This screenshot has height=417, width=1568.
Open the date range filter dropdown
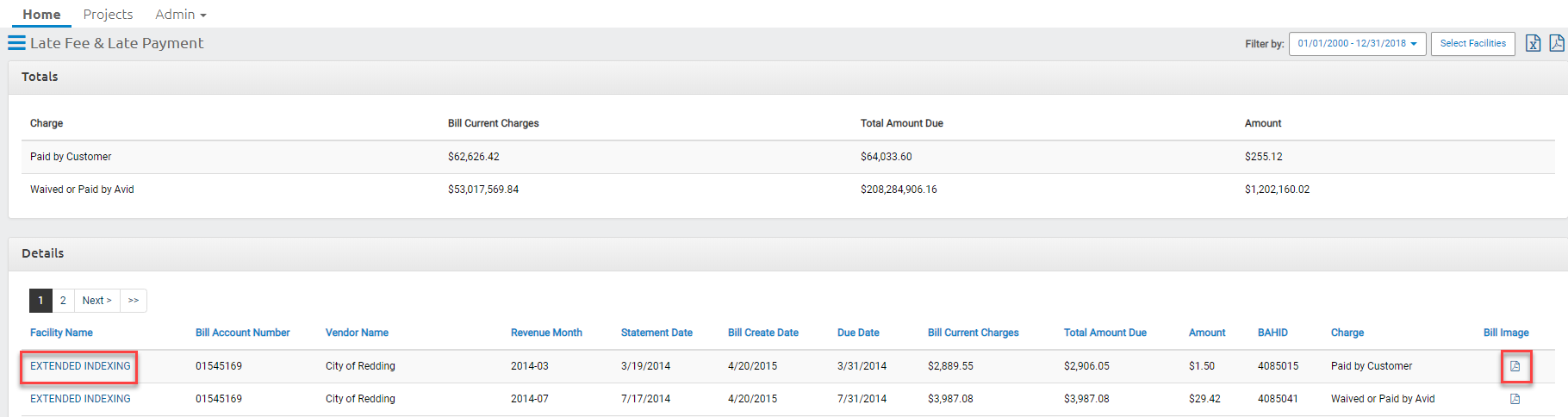click(x=1357, y=44)
